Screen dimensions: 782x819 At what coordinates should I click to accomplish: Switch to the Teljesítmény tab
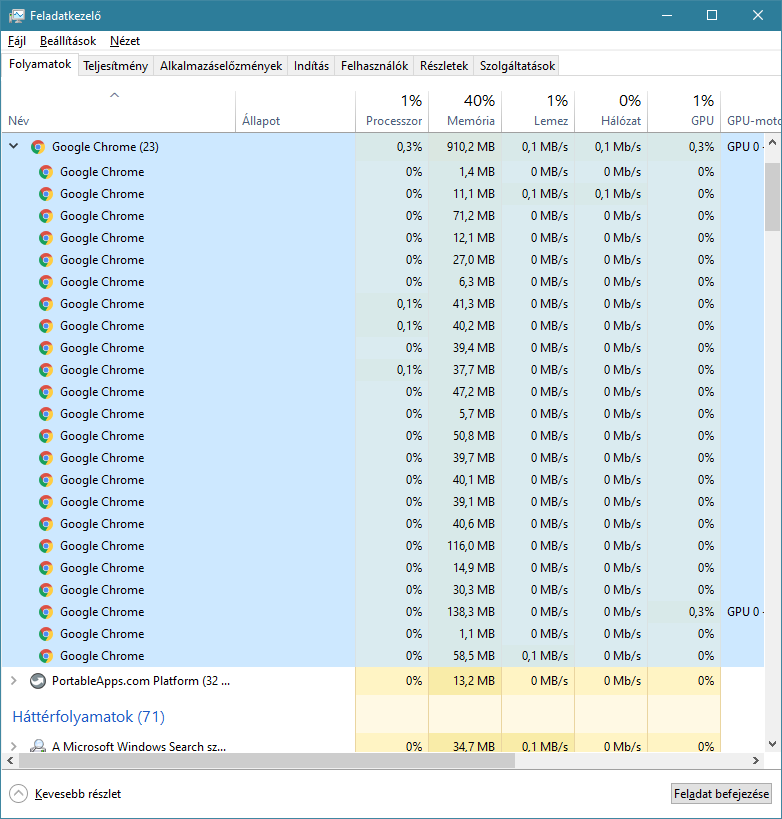pyautogui.click(x=115, y=66)
